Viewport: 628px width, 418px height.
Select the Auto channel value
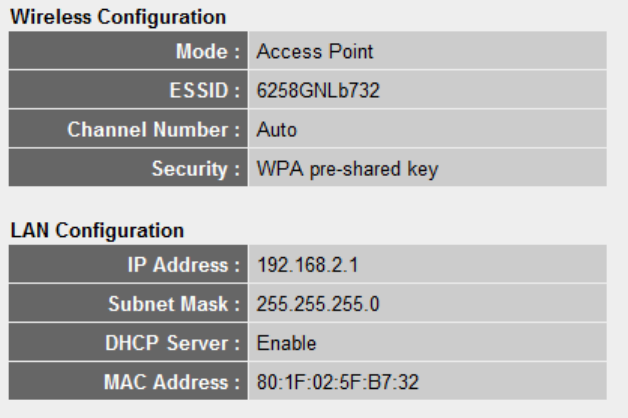(x=277, y=130)
